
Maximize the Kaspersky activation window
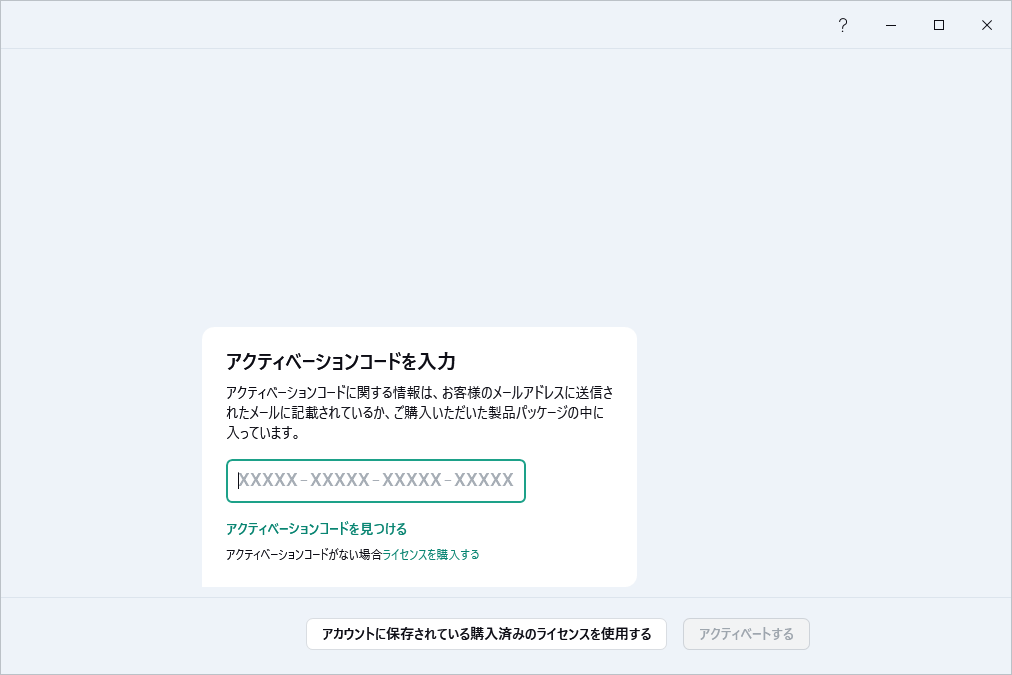[938, 25]
